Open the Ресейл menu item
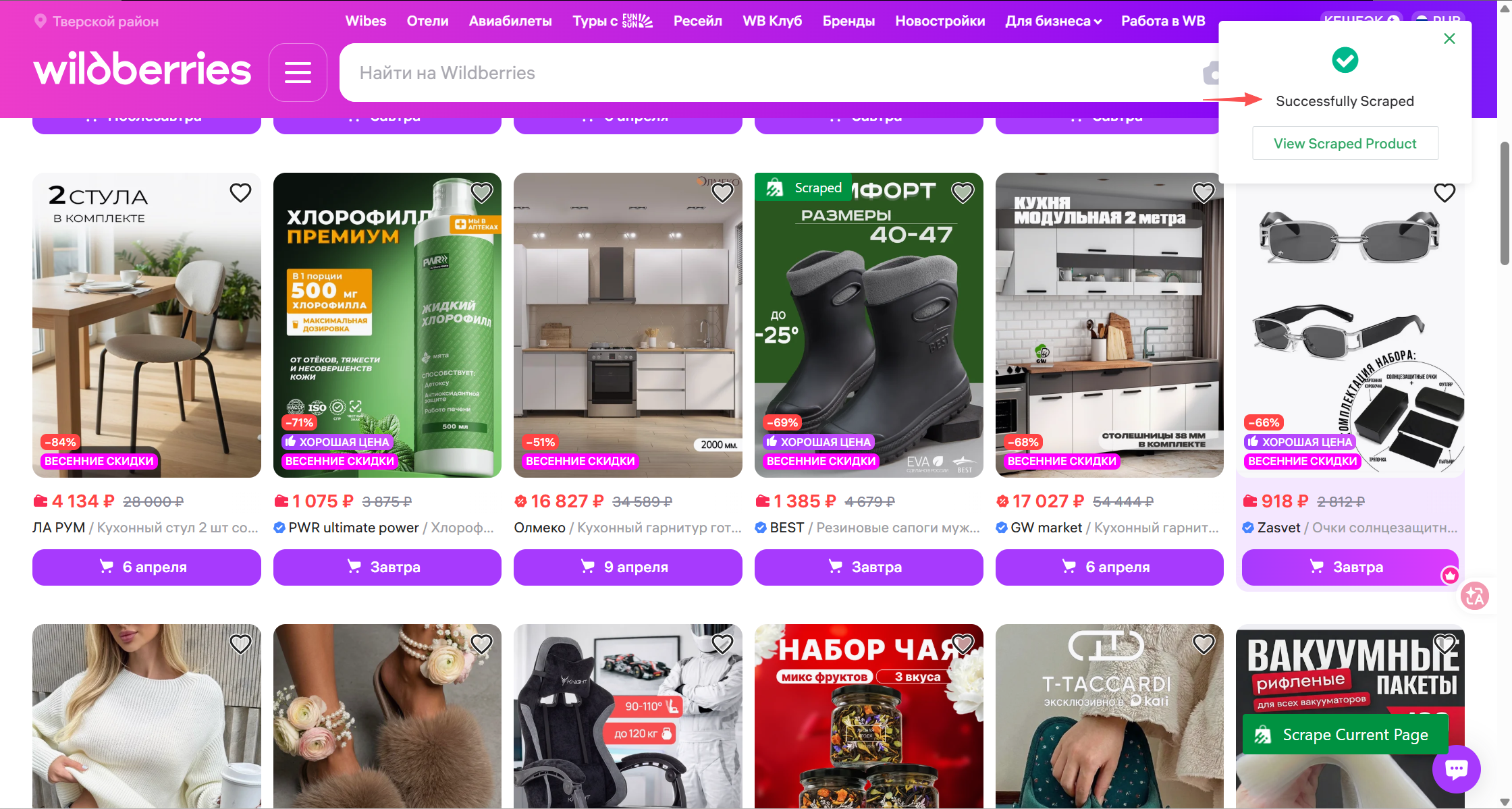The image size is (1512, 809). pyautogui.click(x=697, y=21)
